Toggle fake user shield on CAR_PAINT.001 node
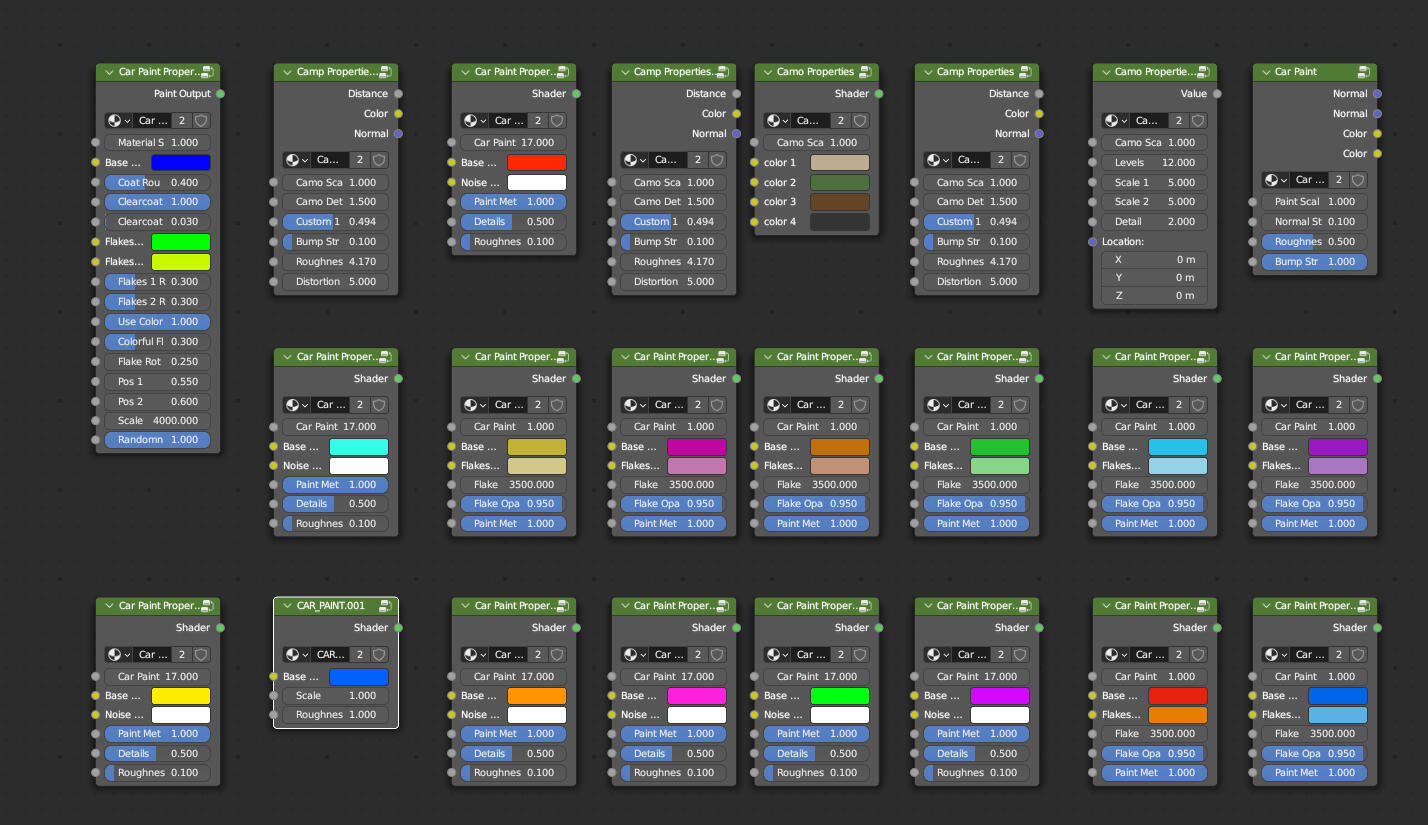The height and width of the screenshot is (825, 1428). (379, 655)
